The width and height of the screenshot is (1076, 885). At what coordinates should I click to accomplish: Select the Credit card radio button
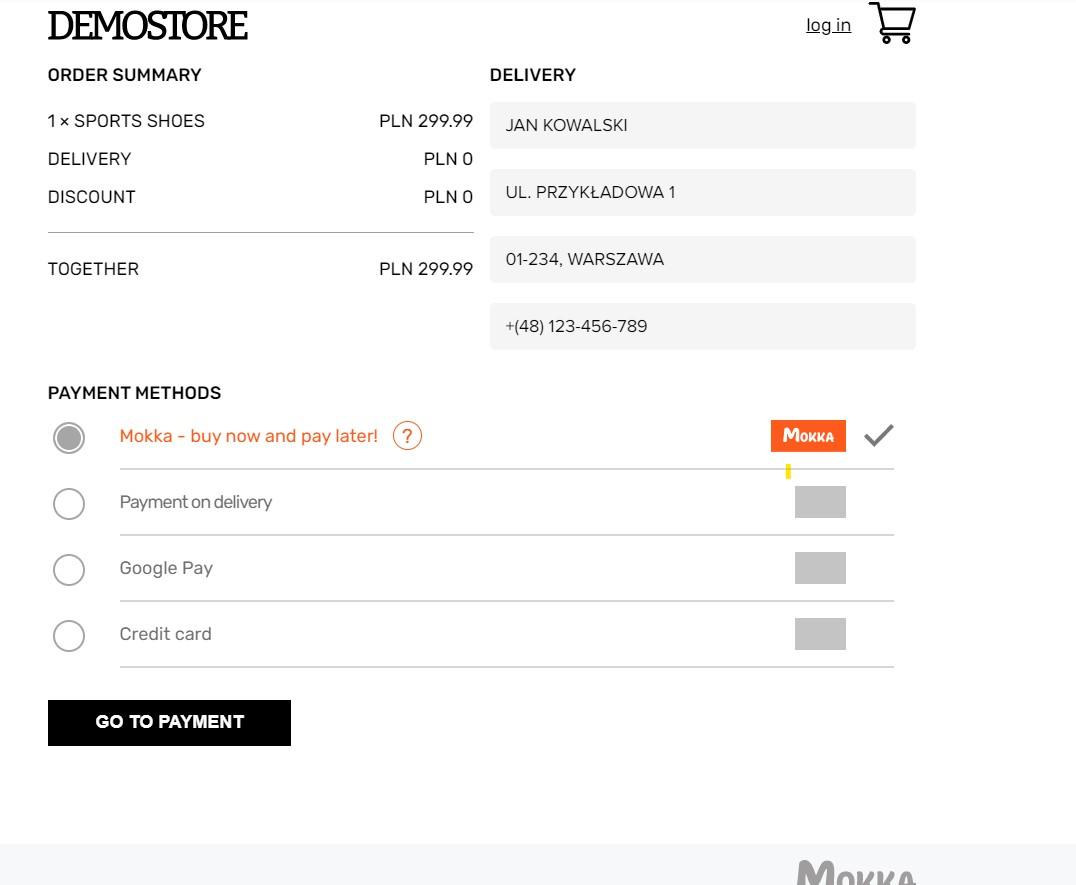point(69,636)
